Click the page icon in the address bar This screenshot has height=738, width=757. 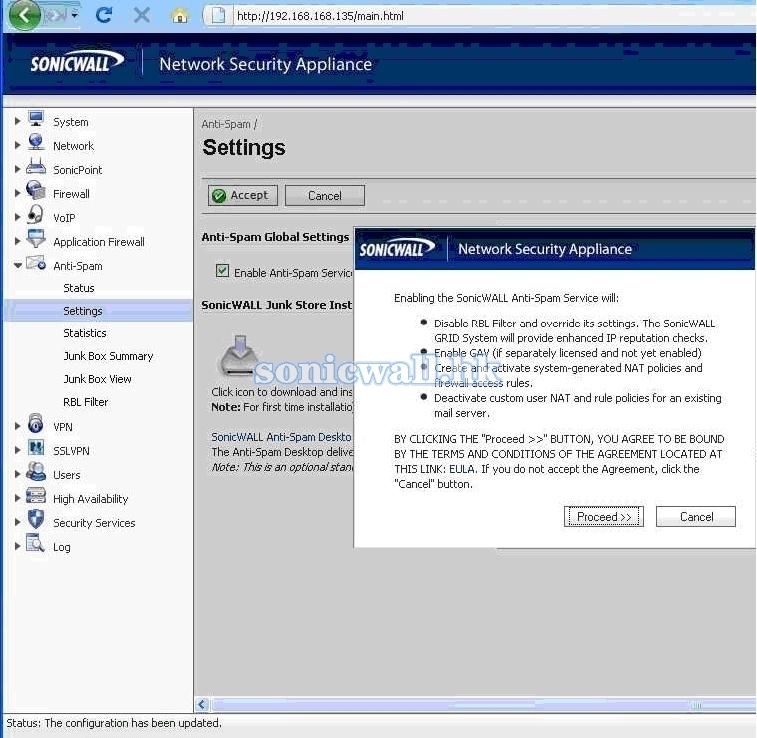[218, 15]
